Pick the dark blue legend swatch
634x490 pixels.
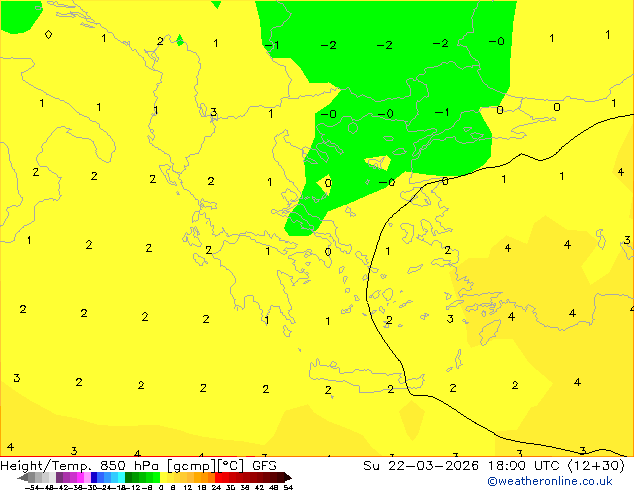point(94,478)
